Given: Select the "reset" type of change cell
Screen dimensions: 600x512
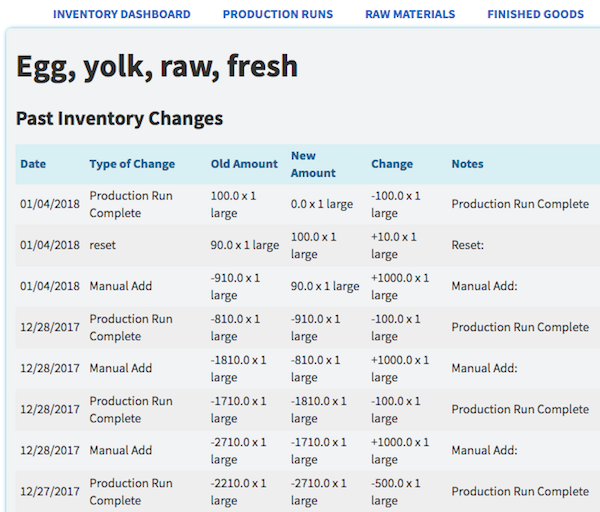Looking at the screenshot, I should point(105,245).
